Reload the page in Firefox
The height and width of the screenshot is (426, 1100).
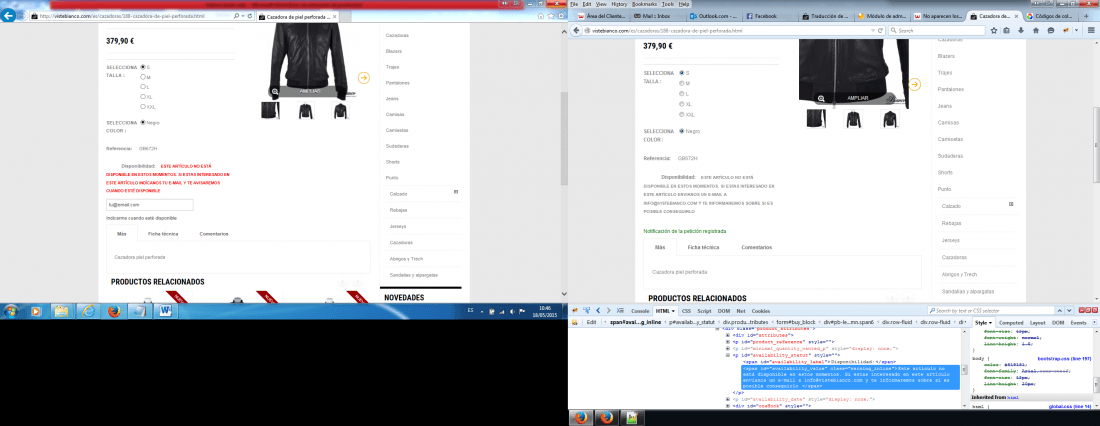(880, 30)
